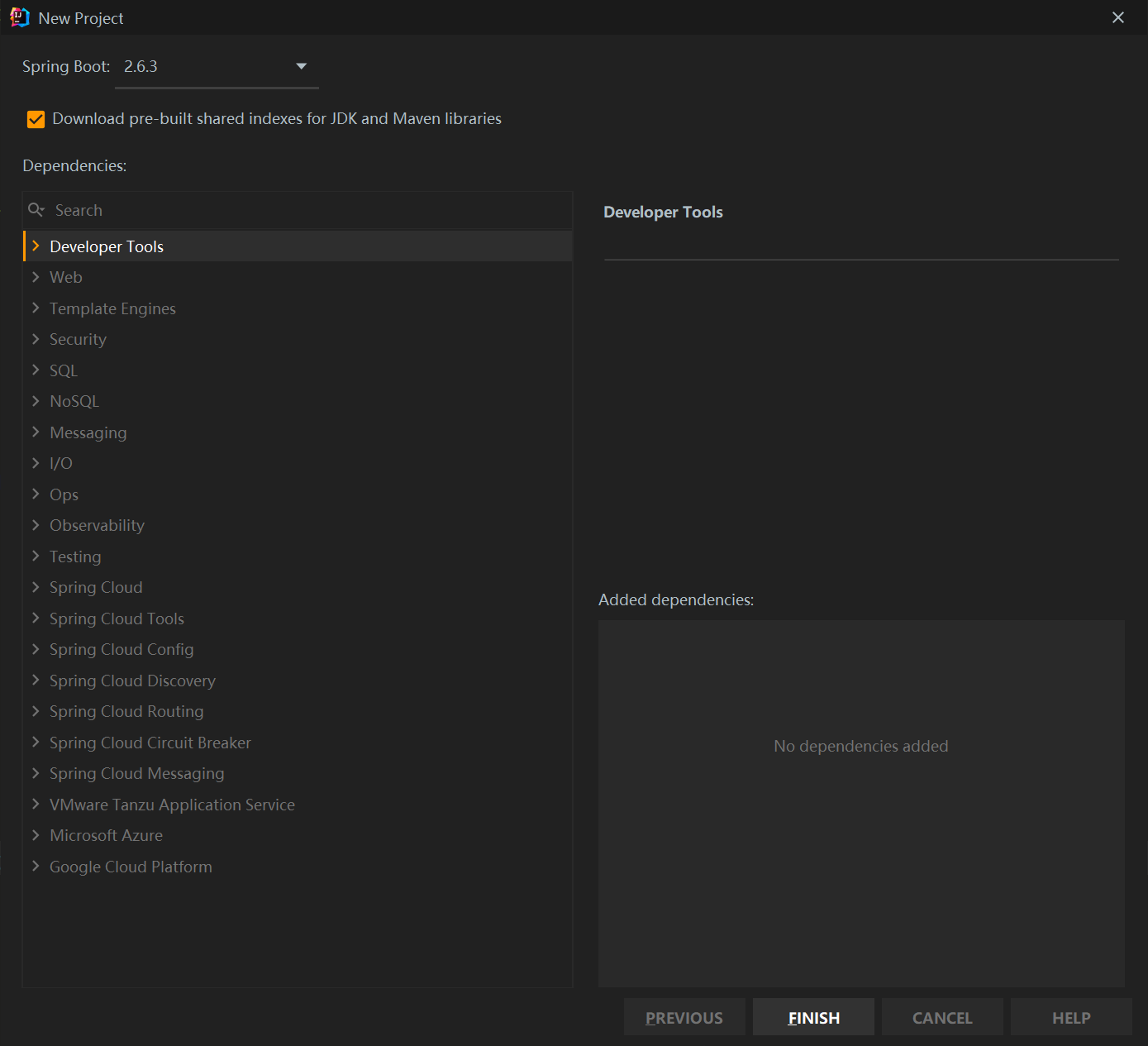Click the Previous button
The width and height of the screenshot is (1148, 1046).
pos(684,1017)
